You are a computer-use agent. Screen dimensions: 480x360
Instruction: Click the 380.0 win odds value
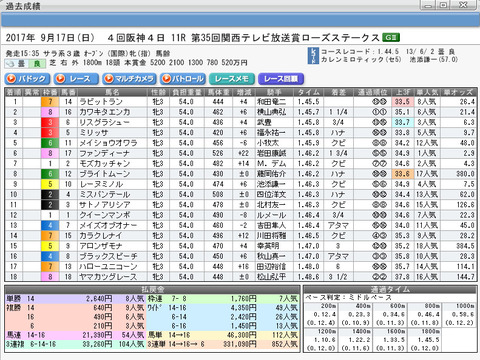[465, 174]
